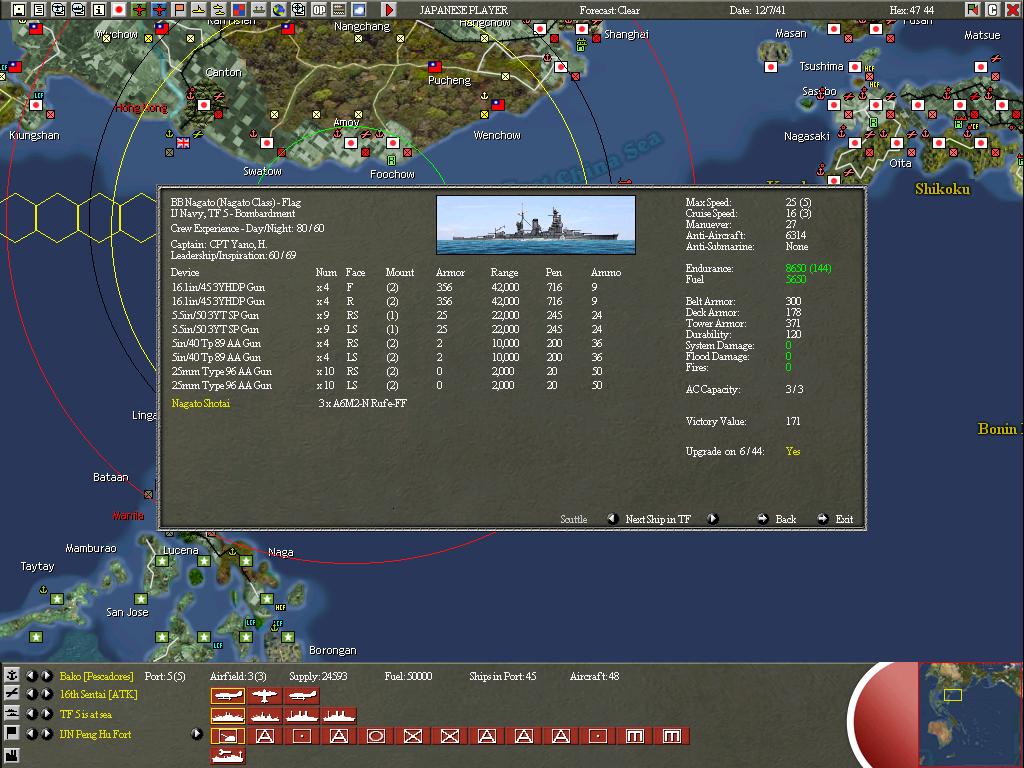Viewport: 1024px width, 768px height.
Task: Click Exit in ship info window
Action: tap(844, 519)
